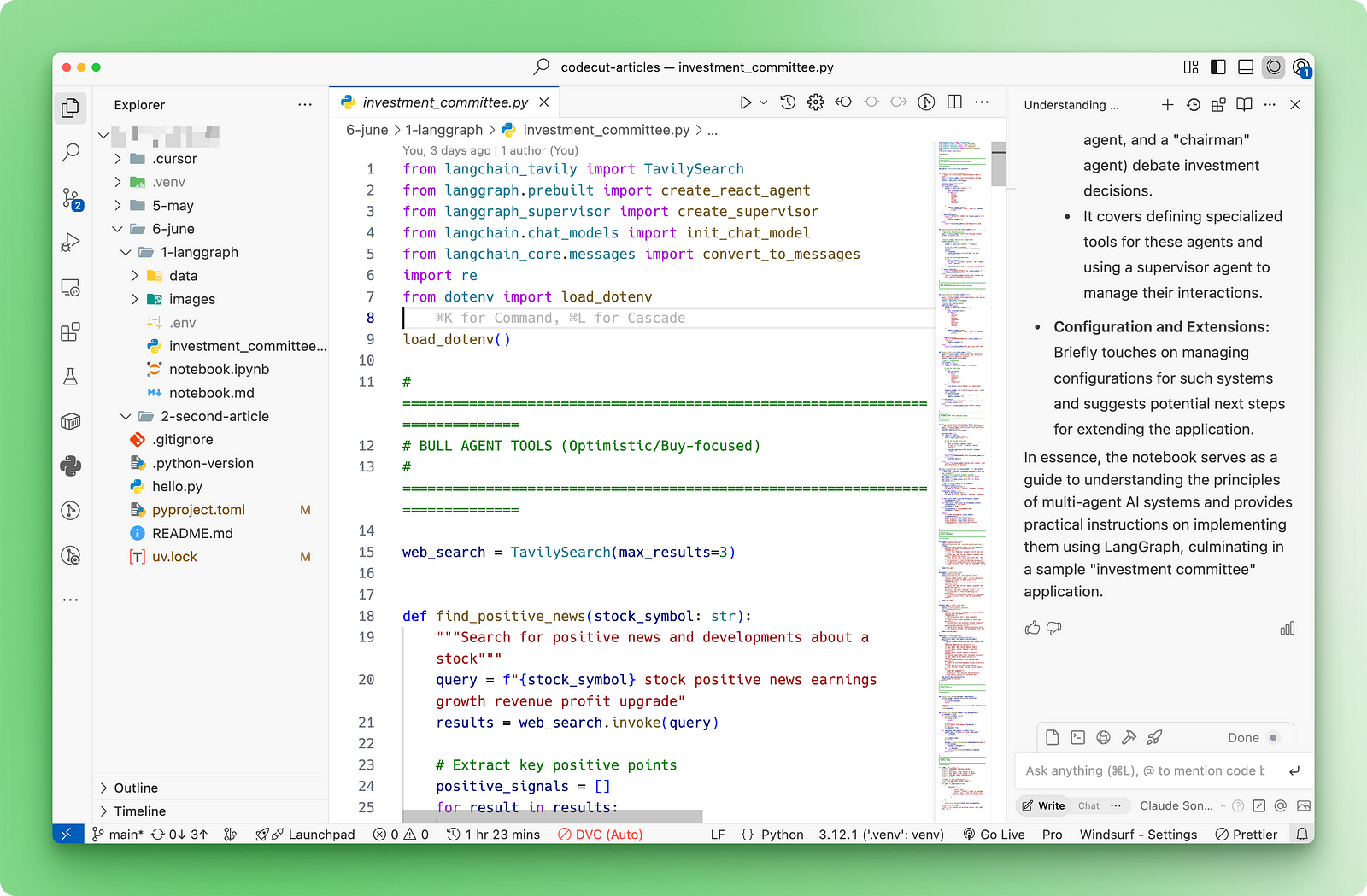Open Explorer panel more actions menu

[305, 104]
